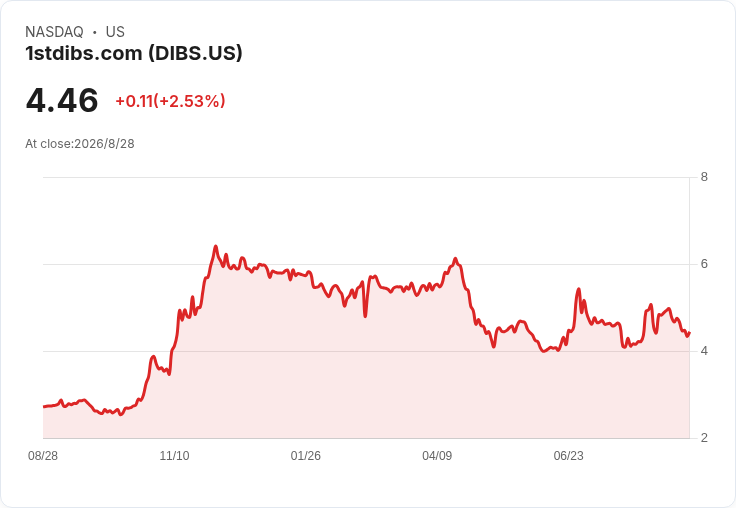Select the 11/10 date on the x-axis
The height and width of the screenshot is (508, 736).
click(174, 455)
